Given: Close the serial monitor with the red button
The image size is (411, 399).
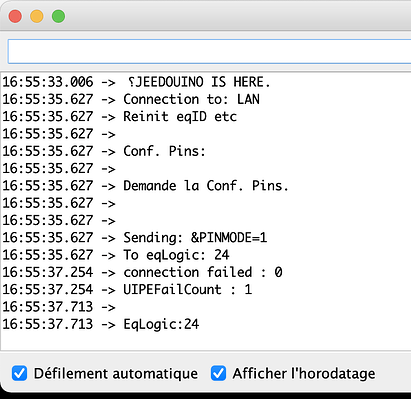Looking at the screenshot, I should (x=15, y=16).
